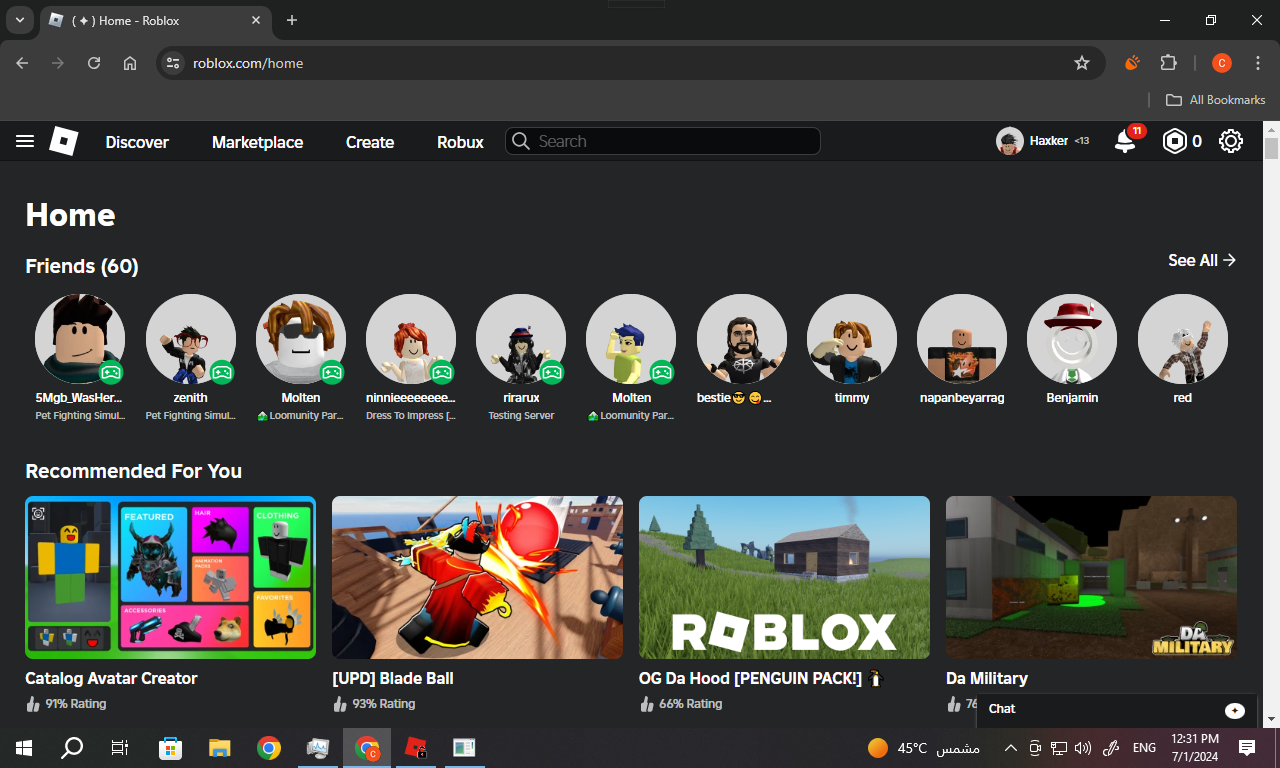The image size is (1280, 768).
Task: Launch Microsoft Store from the taskbar
Action: tap(171, 748)
